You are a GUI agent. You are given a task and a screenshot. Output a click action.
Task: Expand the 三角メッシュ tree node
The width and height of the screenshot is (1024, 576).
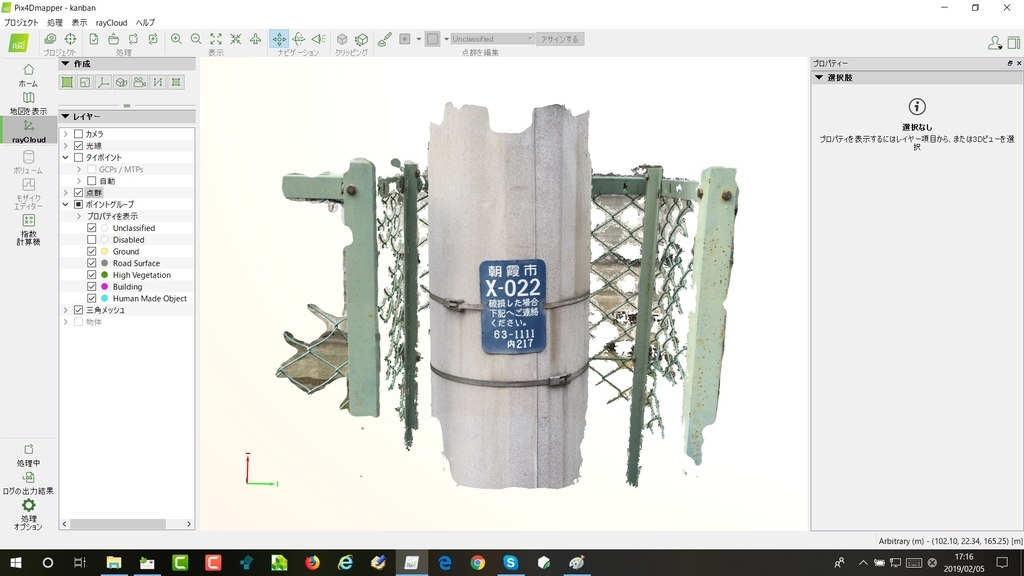tap(66, 310)
